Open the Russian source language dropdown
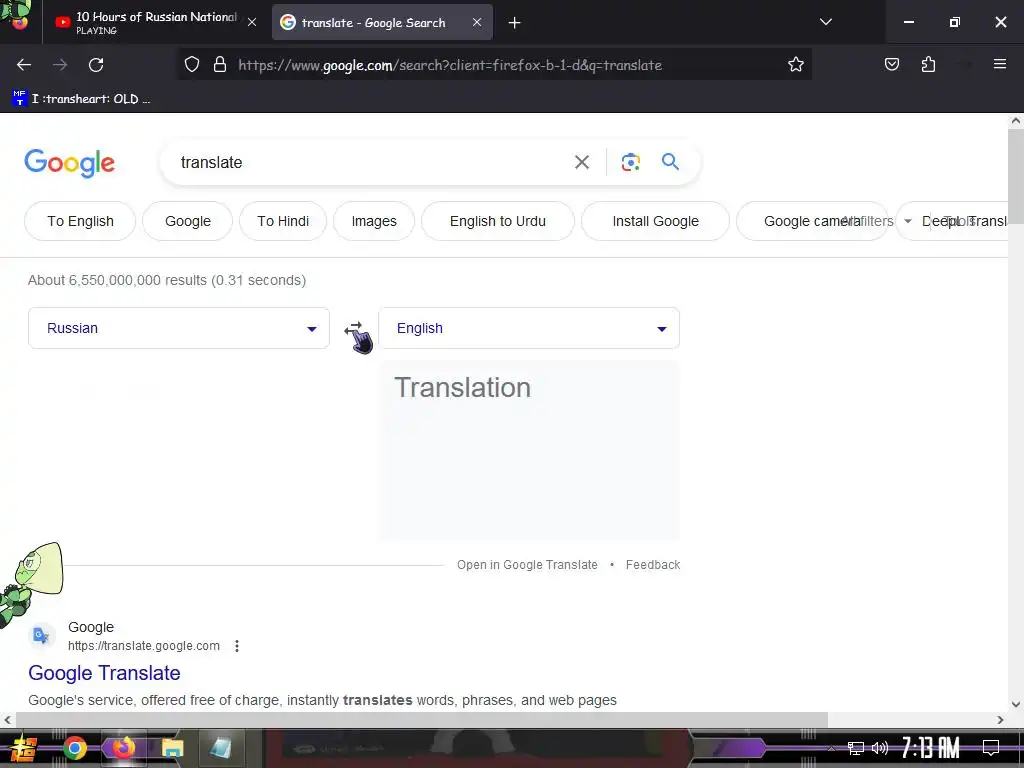 [x=179, y=328]
